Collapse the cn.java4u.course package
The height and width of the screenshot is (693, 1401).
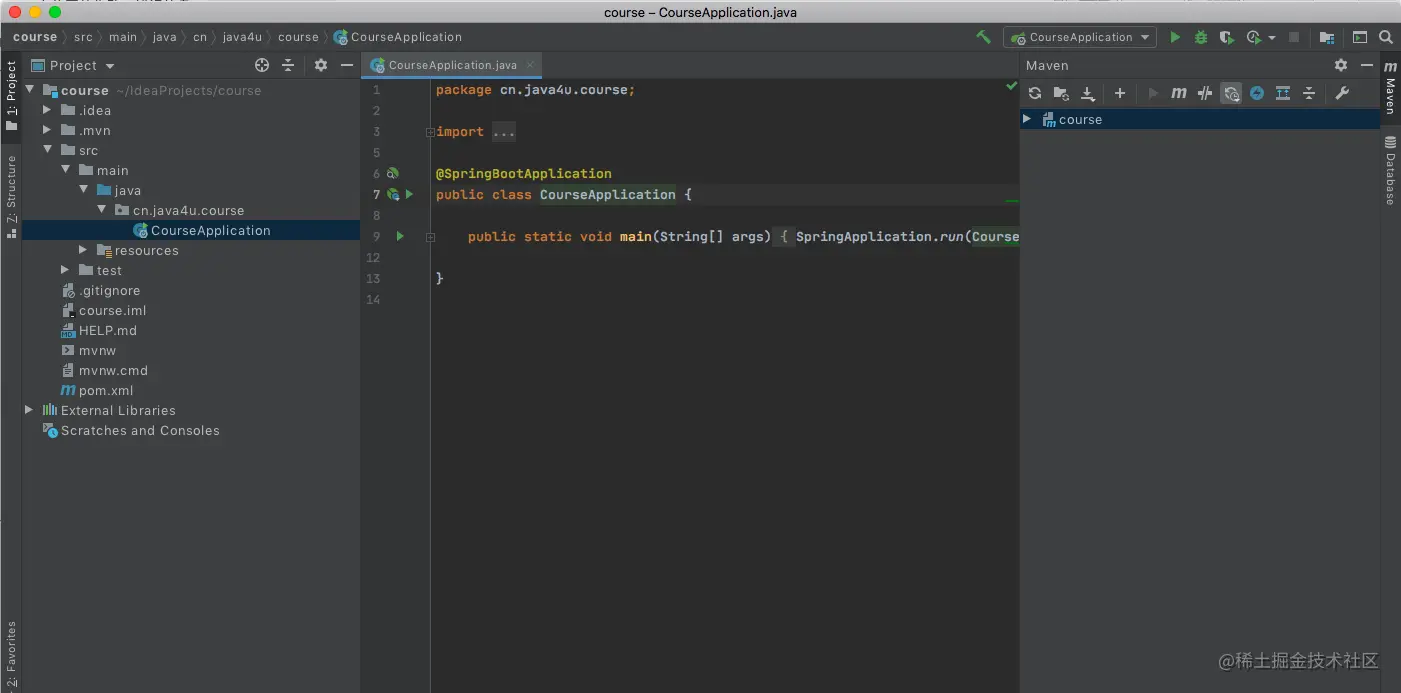tap(101, 209)
